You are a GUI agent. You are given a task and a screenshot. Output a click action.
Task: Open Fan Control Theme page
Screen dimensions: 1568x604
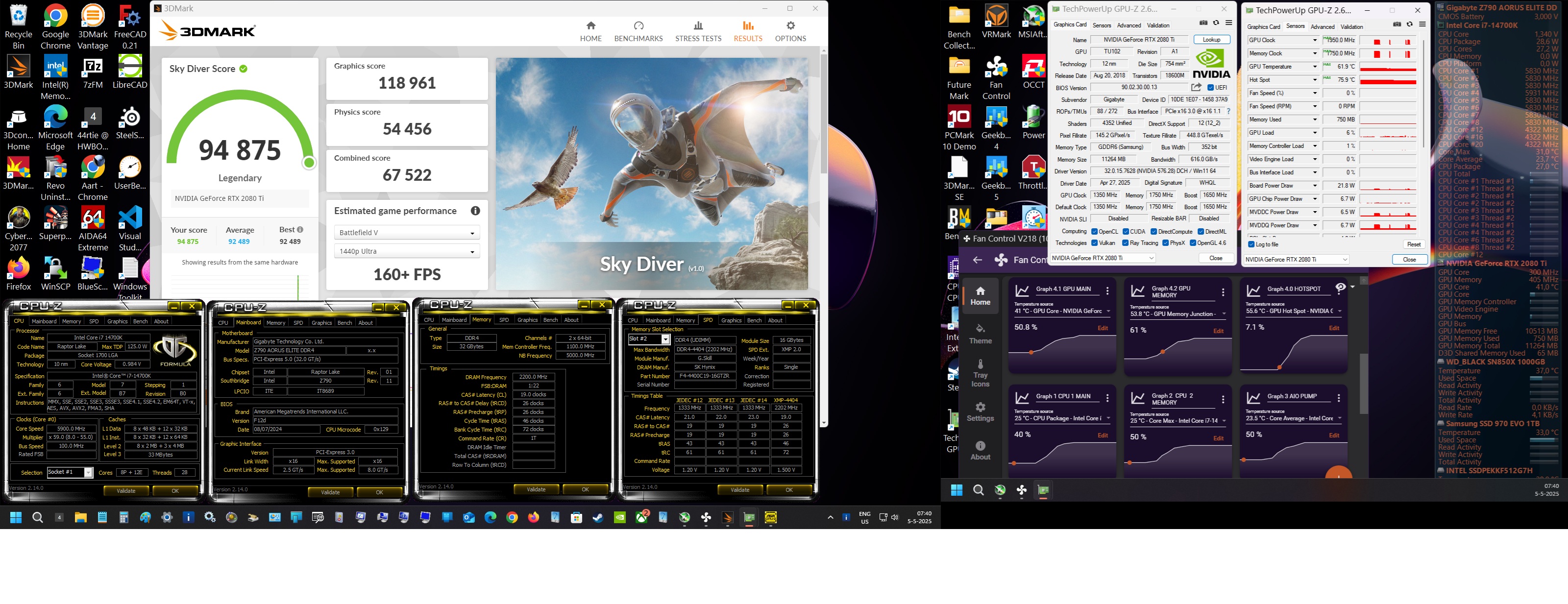(980, 334)
